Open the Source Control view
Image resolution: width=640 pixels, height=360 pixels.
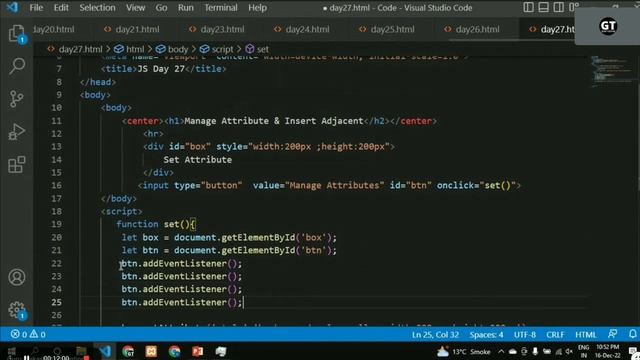point(16,99)
